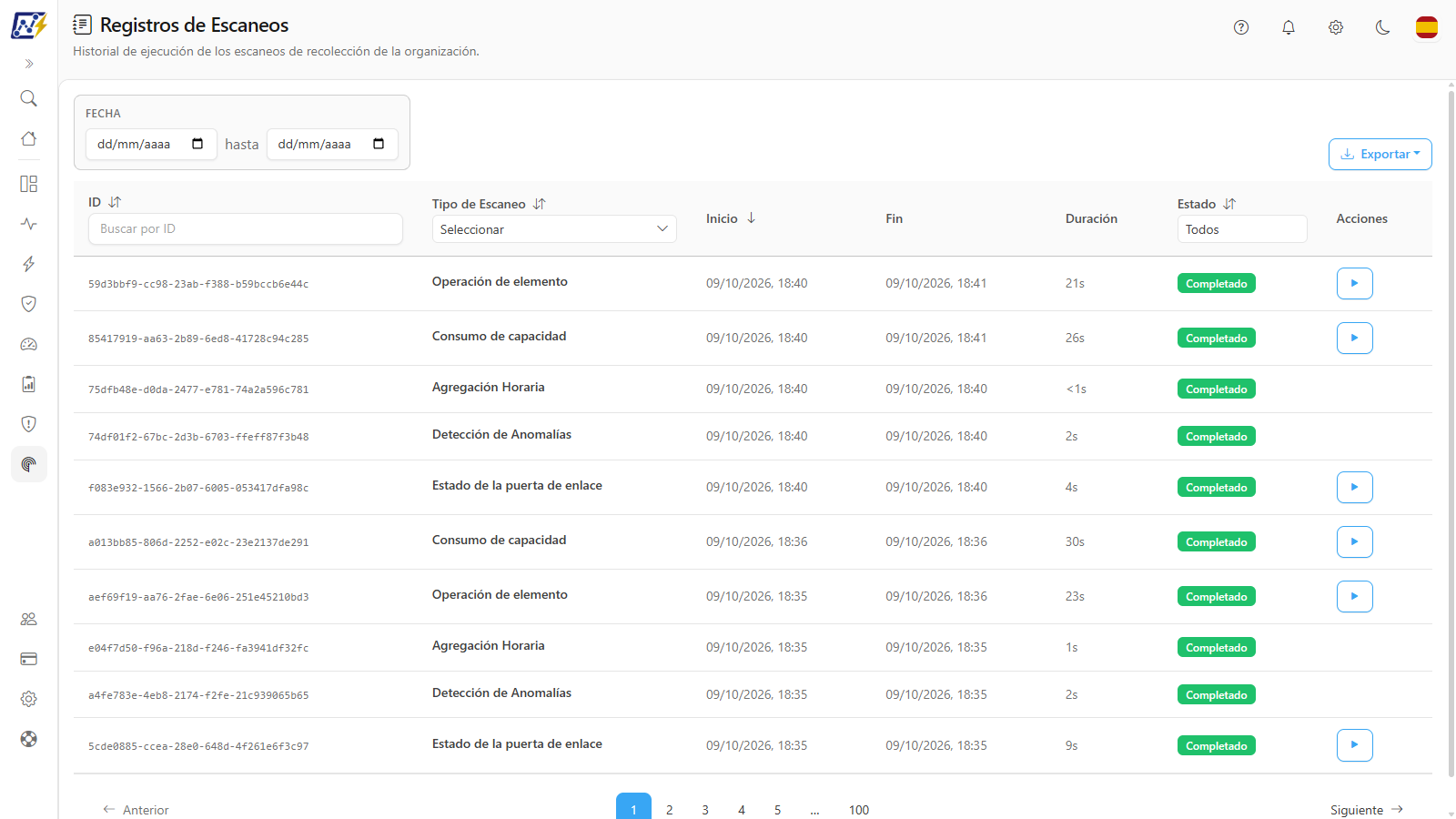Viewport: 1456px width, 819px height.
Task: Open the Exportar dropdown
Action: point(1380,154)
